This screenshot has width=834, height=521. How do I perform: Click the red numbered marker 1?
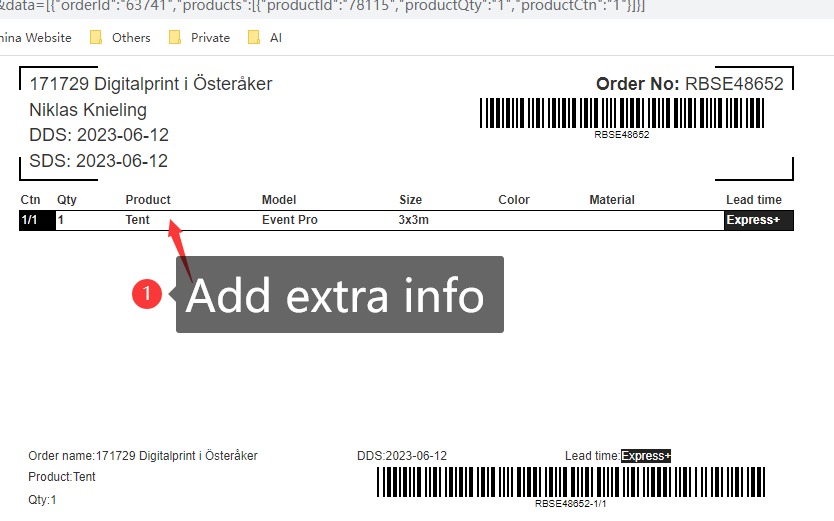pyautogui.click(x=147, y=294)
